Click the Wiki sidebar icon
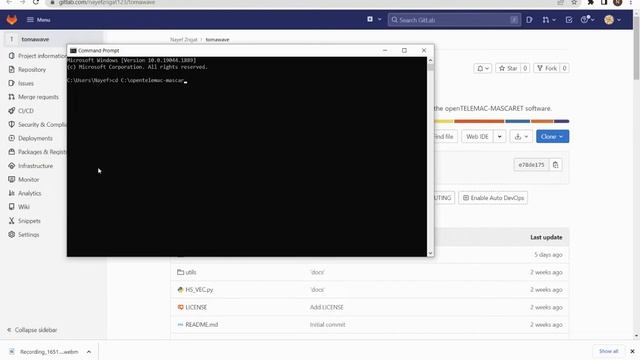640x360 pixels. point(11,207)
